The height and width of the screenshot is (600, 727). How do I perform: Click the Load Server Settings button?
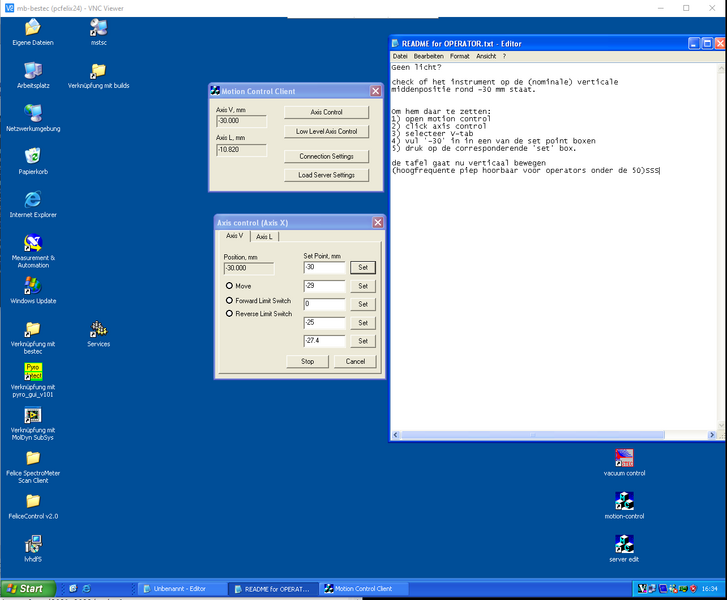[326, 175]
